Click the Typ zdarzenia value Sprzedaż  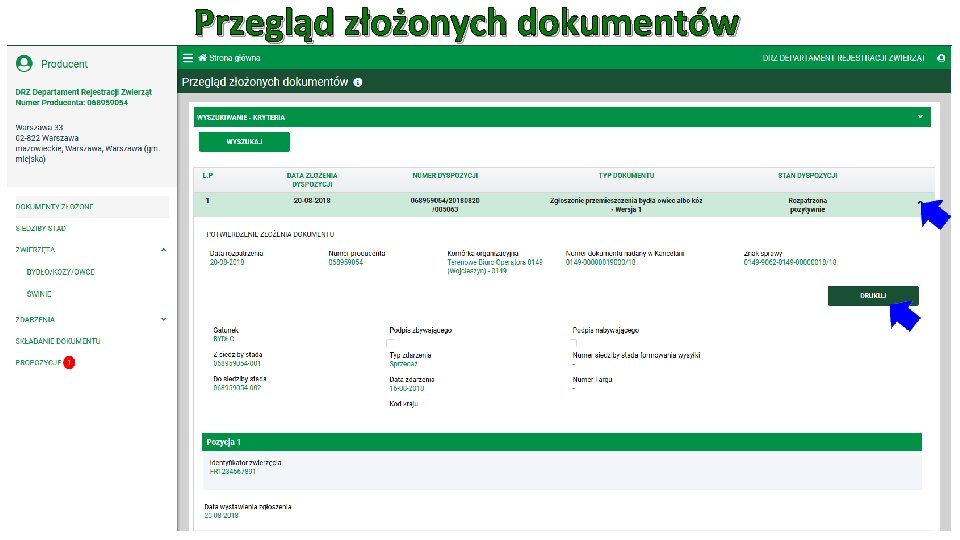(x=403, y=364)
